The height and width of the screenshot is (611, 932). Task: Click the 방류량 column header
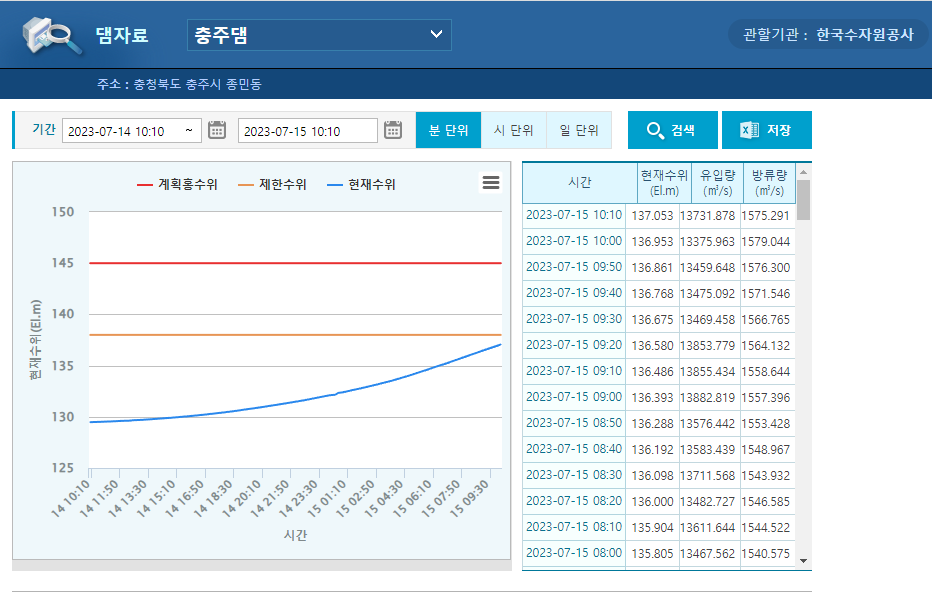click(769, 182)
